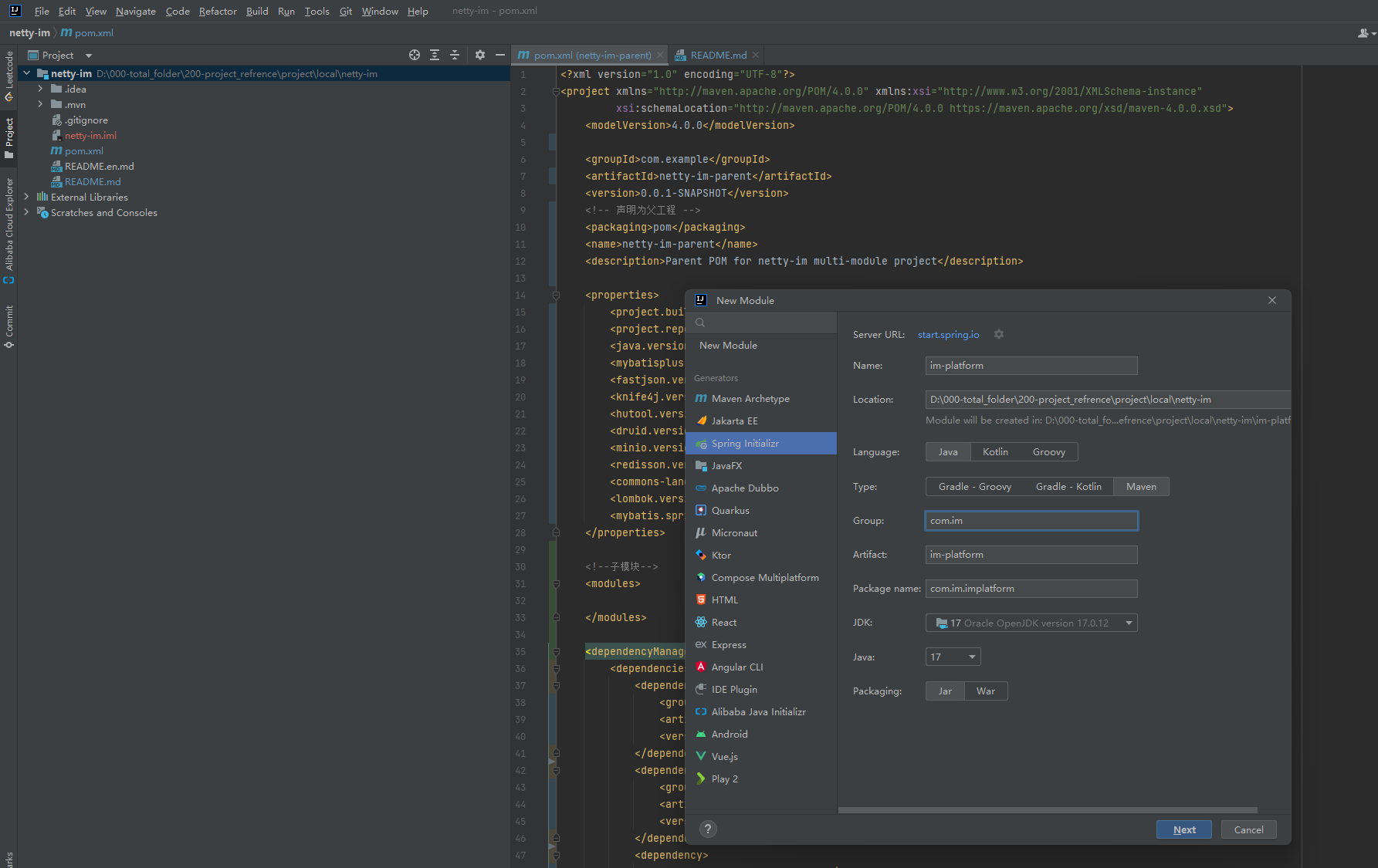Image resolution: width=1378 pixels, height=868 pixels.
Task: Open Project panel options gear
Action: pos(480,55)
